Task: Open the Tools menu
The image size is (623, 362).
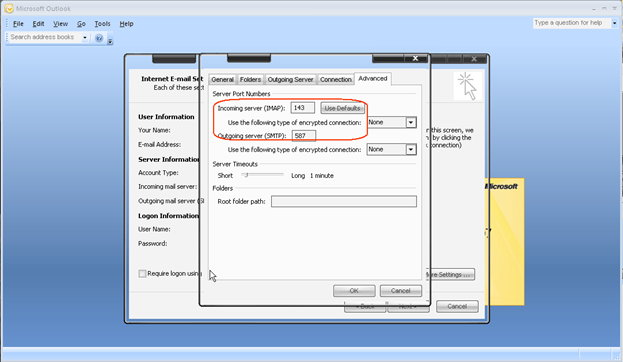Action: (102, 24)
